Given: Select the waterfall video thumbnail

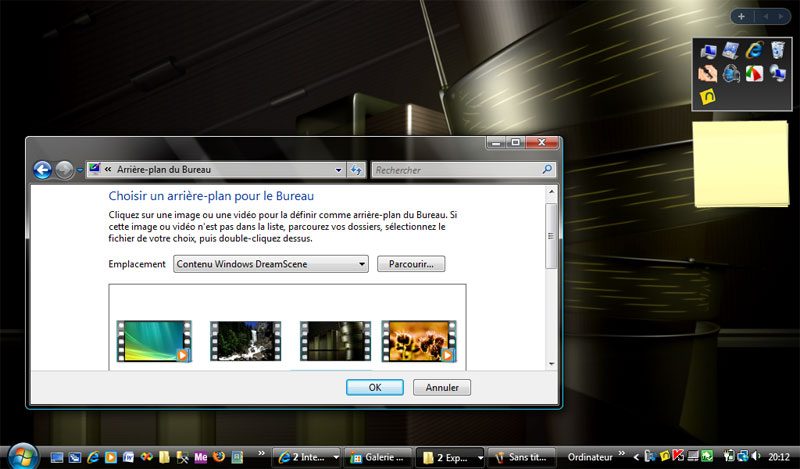Looking at the screenshot, I should click(x=245, y=340).
